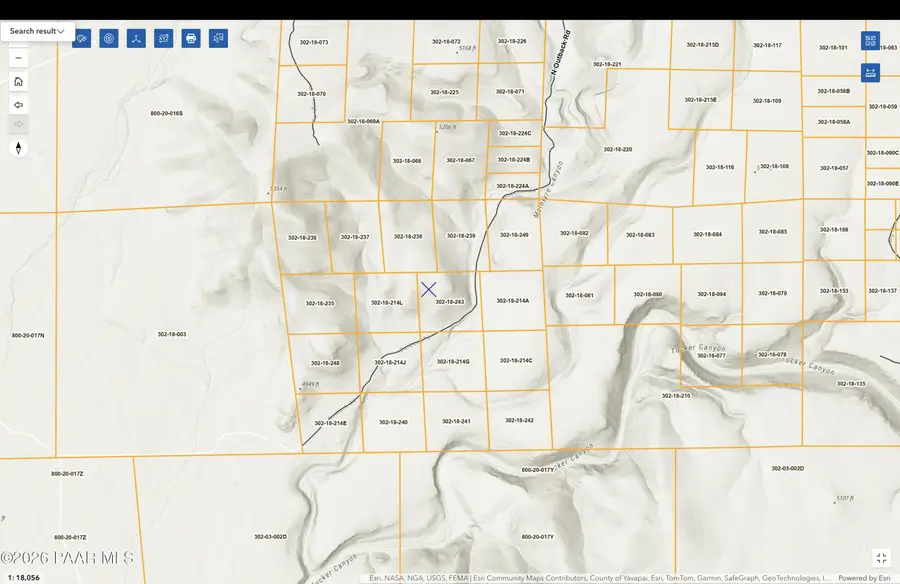Viewport: 900px width, 584px height.
Task: Select parcel 302-18-243 on the map
Action: pos(449,302)
